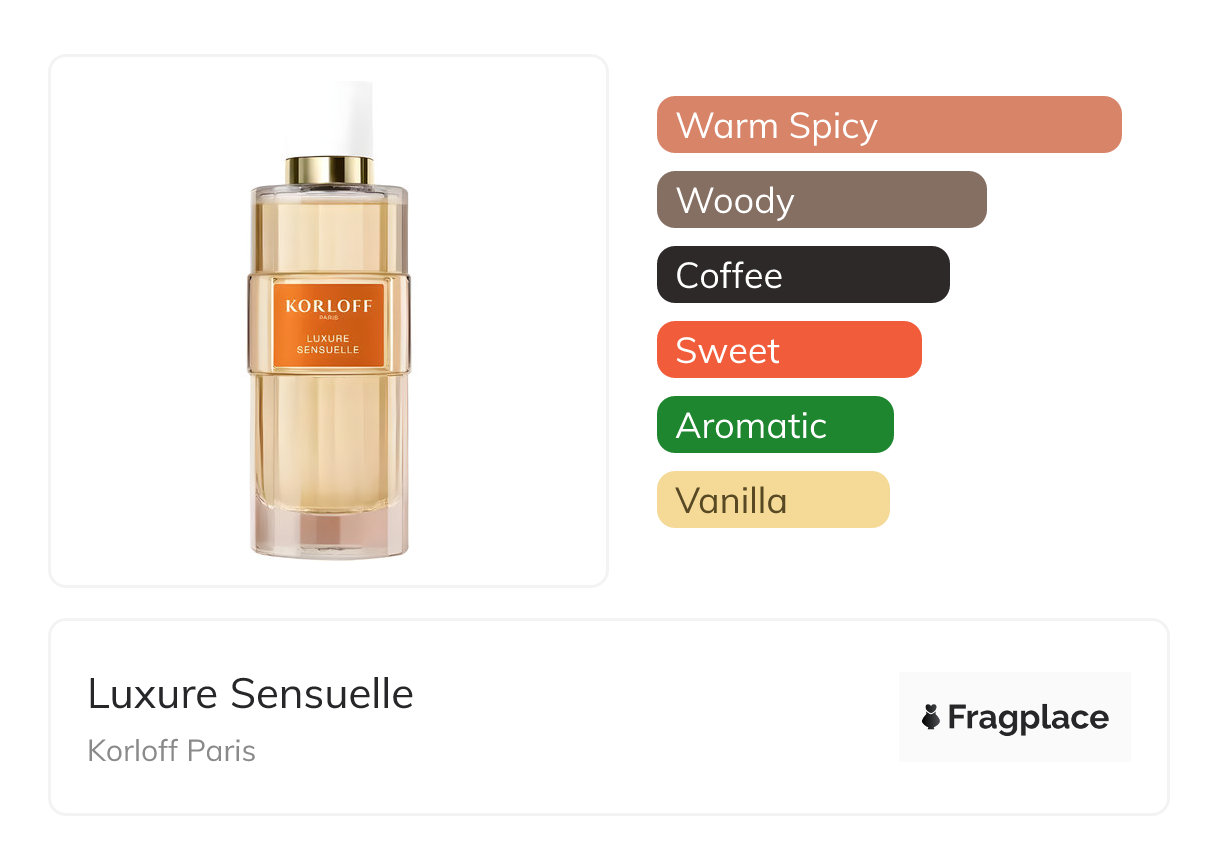The image size is (1218, 864).
Task: Select the Woody accord bar
Action: click(x=822, y=200)
